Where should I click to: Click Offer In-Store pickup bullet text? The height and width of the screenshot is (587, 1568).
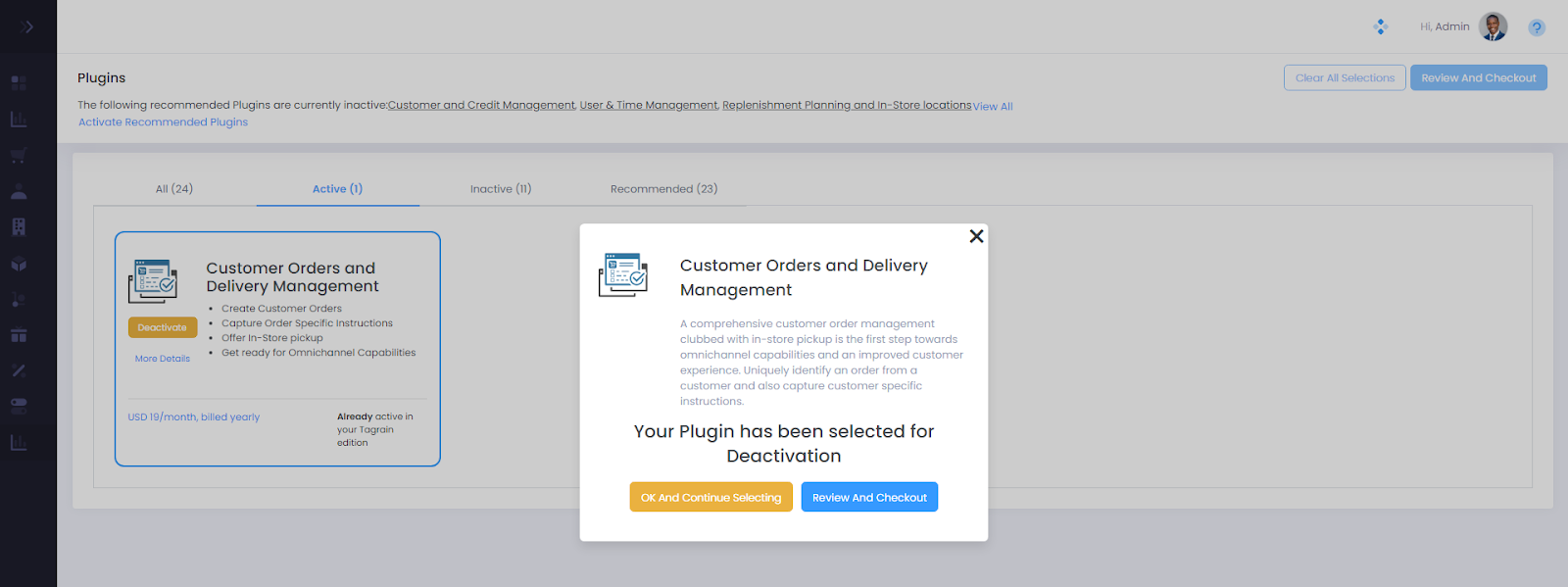click(272, 338)
